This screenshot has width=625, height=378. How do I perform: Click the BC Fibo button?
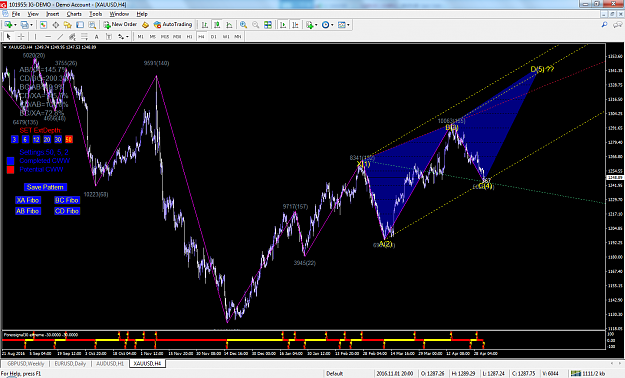tap(67, 200)
